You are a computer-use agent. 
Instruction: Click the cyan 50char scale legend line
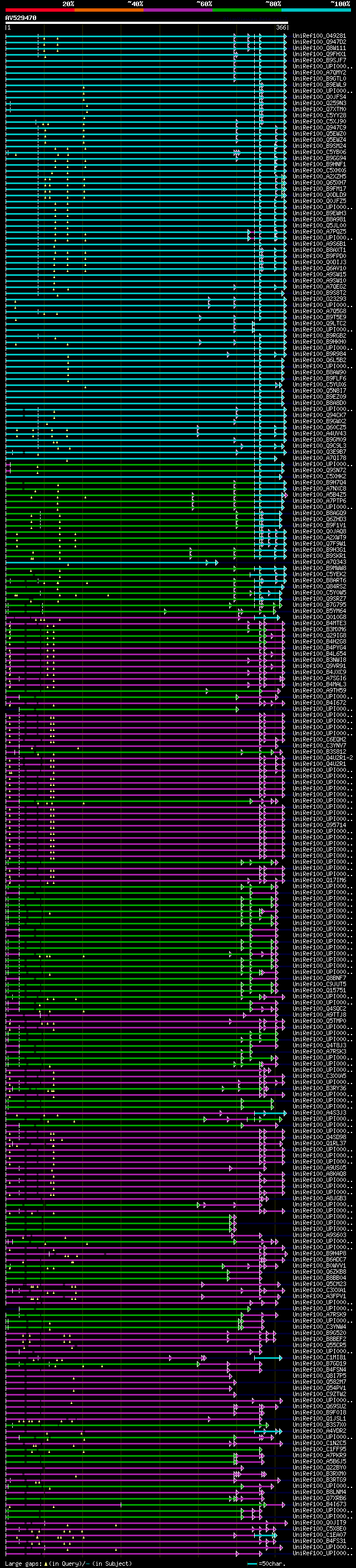252,1563
